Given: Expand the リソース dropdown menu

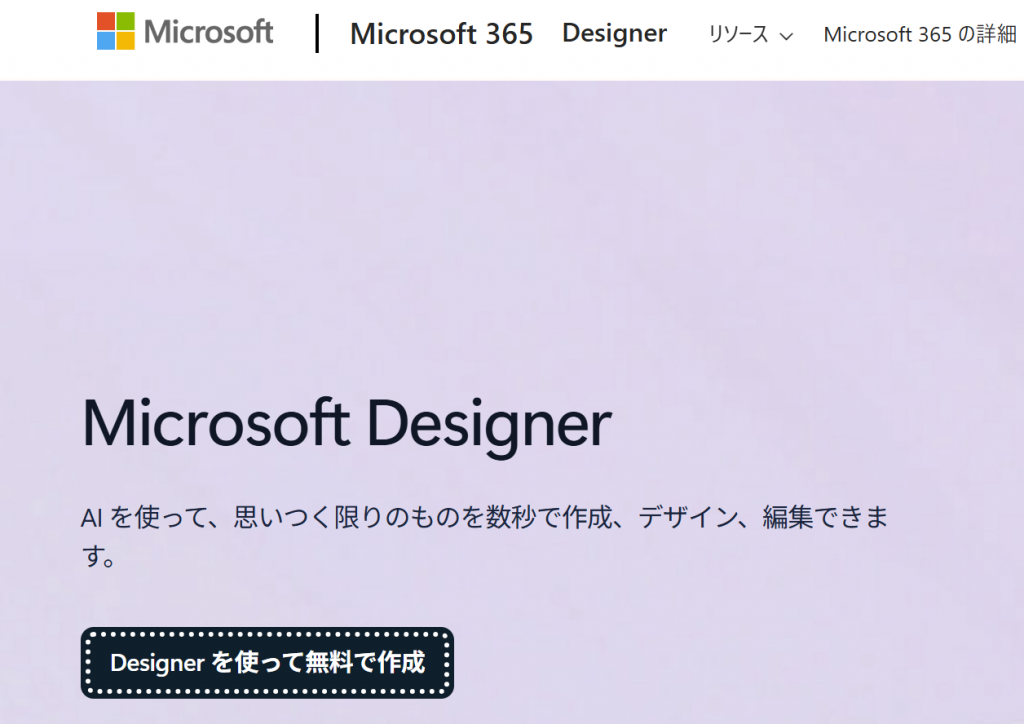Looking at the screenshot, I should (751, 35).
